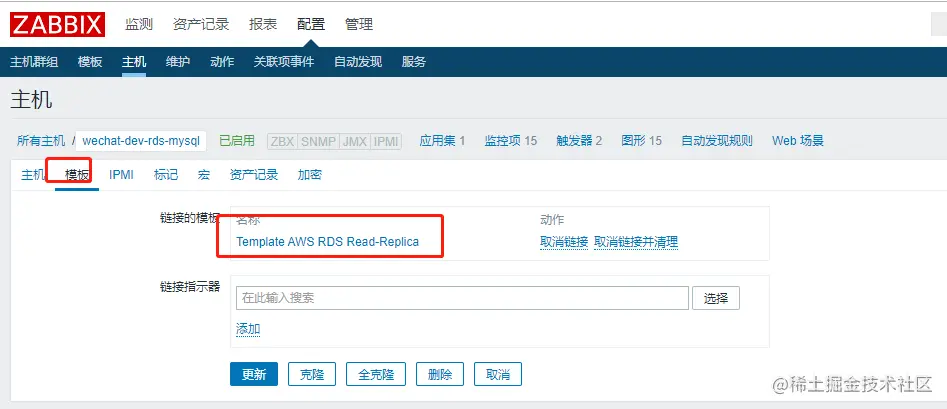Open 自动发现 submenu

pyautogui.click(x=358, y=62)
